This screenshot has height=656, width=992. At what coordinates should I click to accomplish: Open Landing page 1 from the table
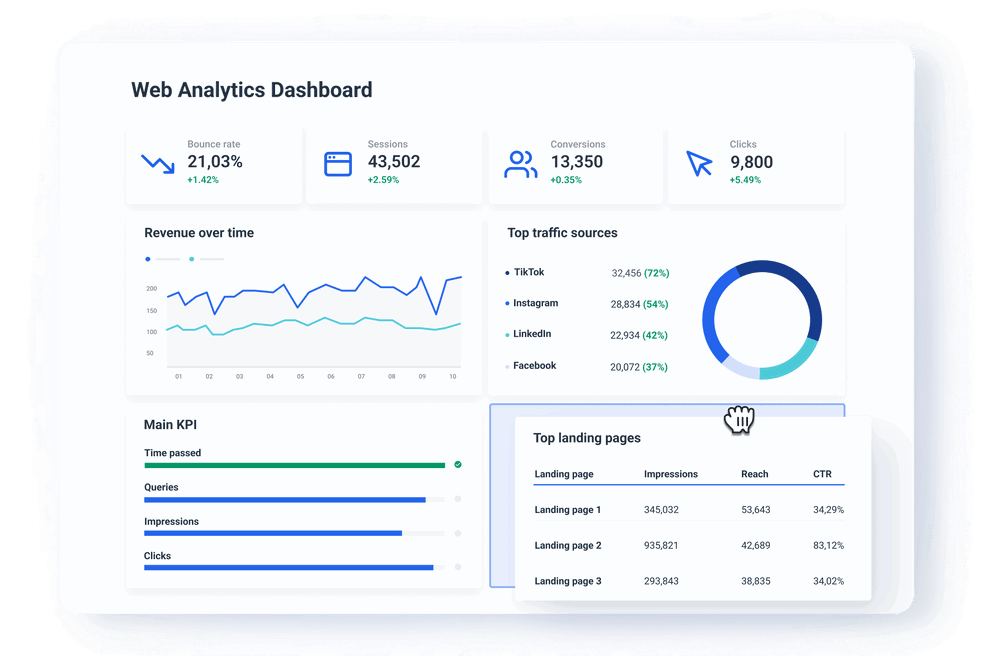point(567,510)
